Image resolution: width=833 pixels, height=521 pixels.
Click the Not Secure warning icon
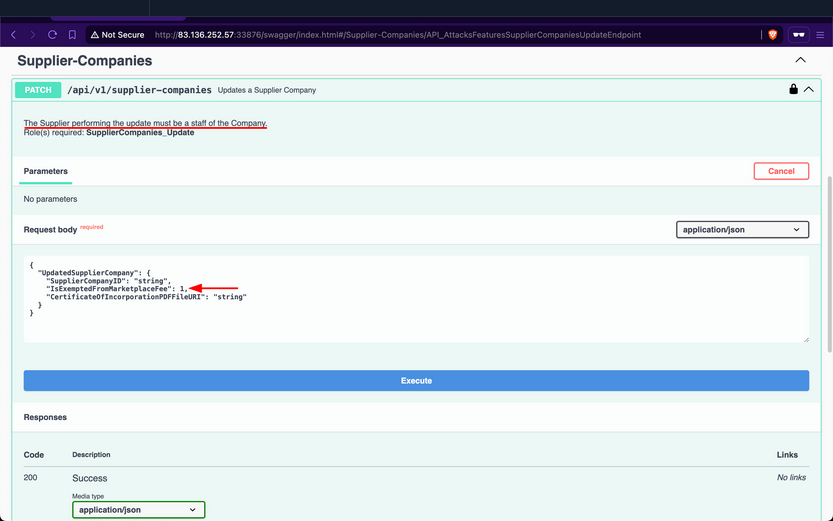click(95, 35)
